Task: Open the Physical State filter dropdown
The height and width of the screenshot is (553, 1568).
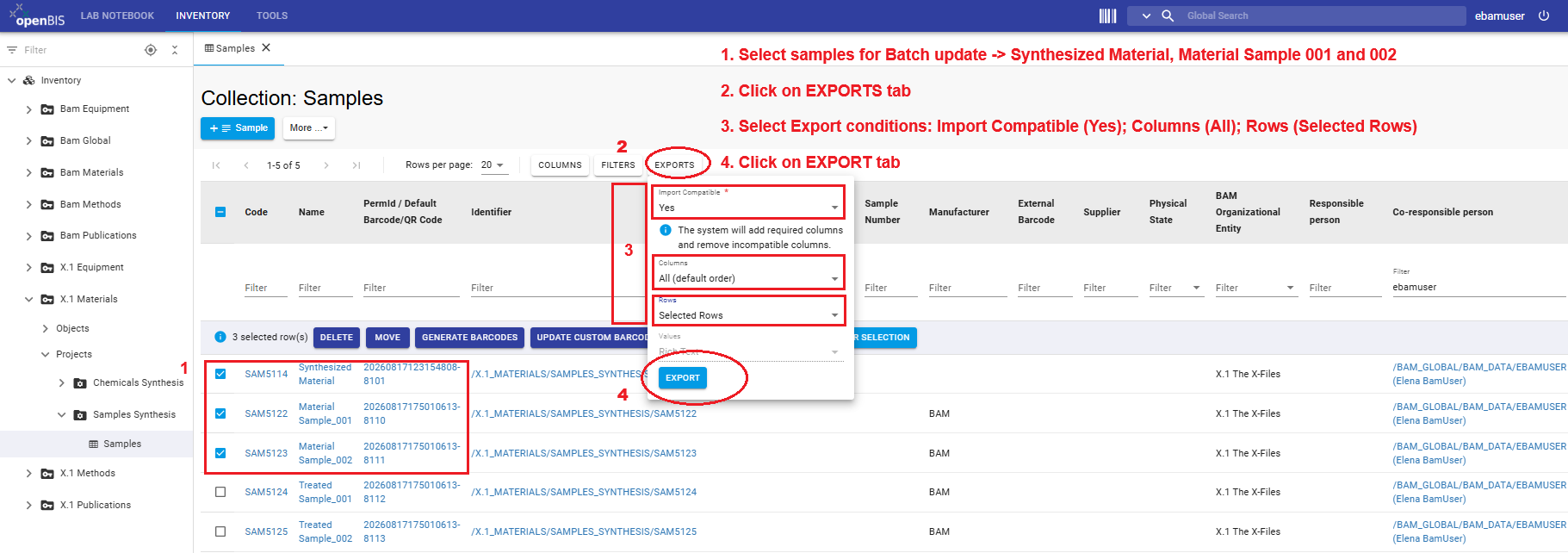Action: click(x=1197, y=288)
